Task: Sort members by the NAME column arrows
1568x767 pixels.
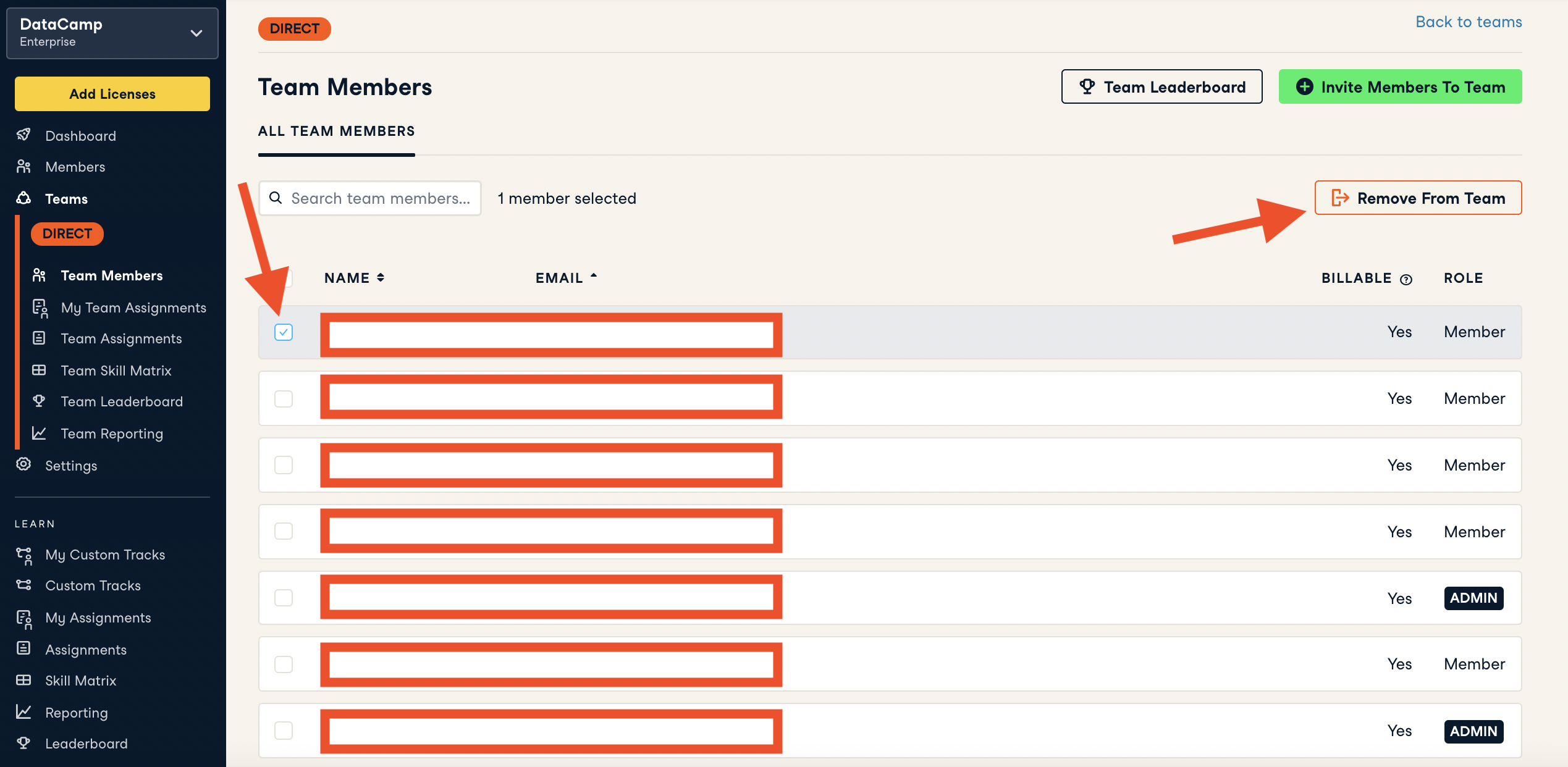Action: click(x=381, y=278)
